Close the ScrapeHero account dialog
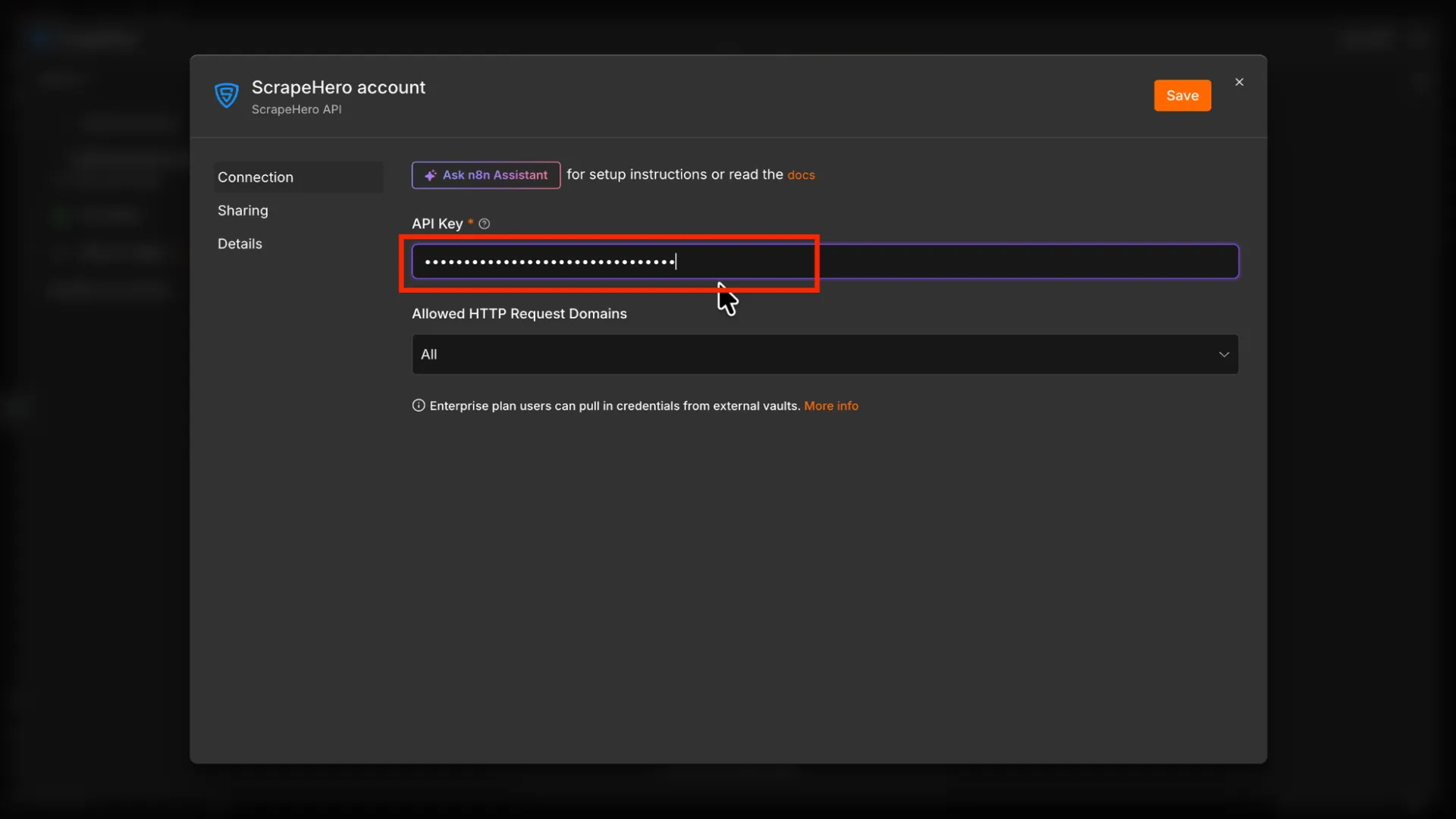Viewport: 1456px width, 819px height. click(x=1239, y=82)
